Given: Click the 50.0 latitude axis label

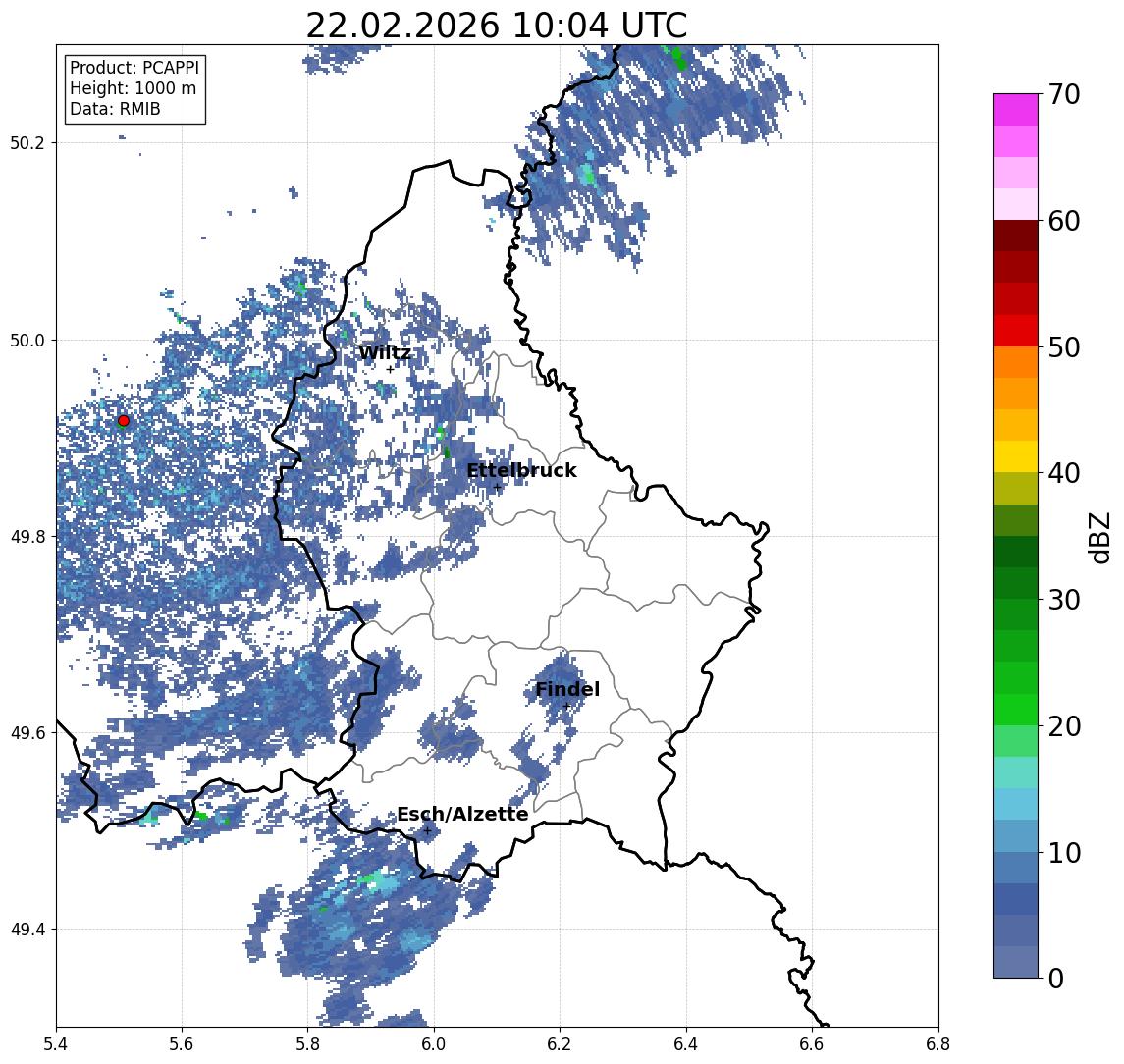Looking at the screenshot, I should pyautogui.click(x=27, y=340).
